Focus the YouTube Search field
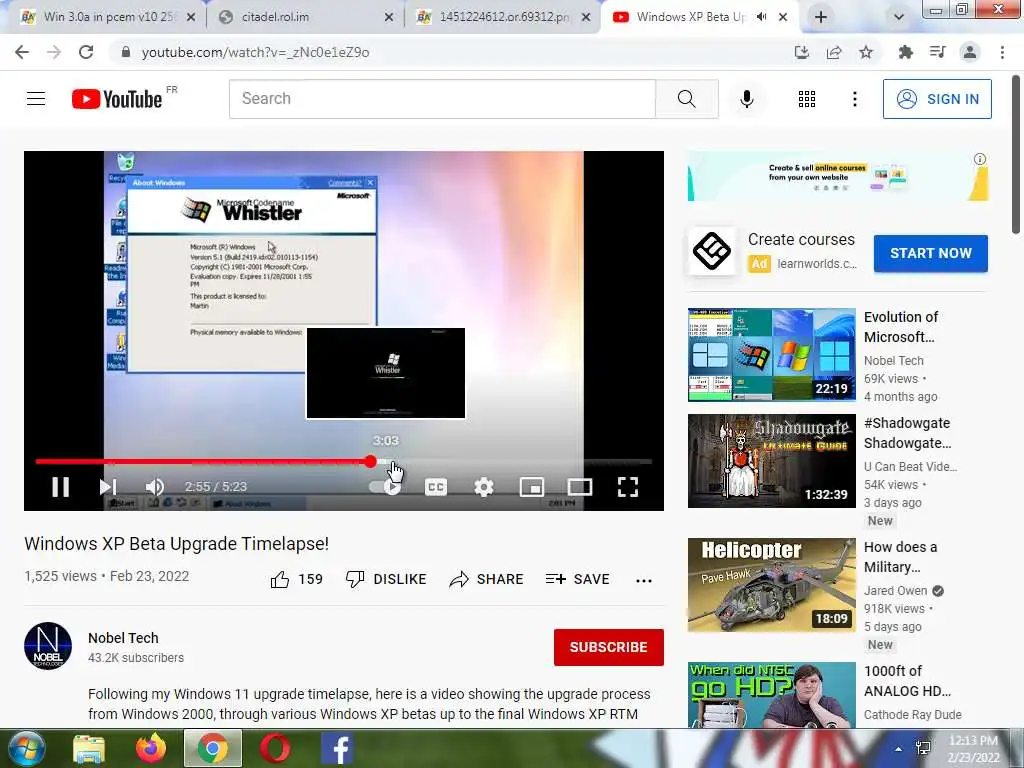This screenshot has width=1024, height=768. 442,99
